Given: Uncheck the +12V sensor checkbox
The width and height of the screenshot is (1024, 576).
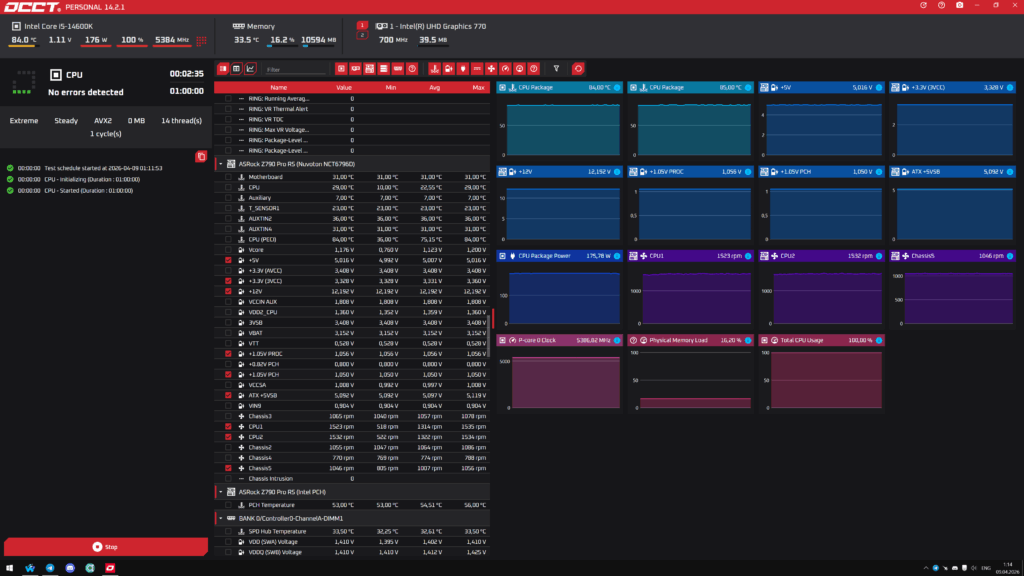Looking at the screenshot, I should pyautogui.click(x=228, y=291).
